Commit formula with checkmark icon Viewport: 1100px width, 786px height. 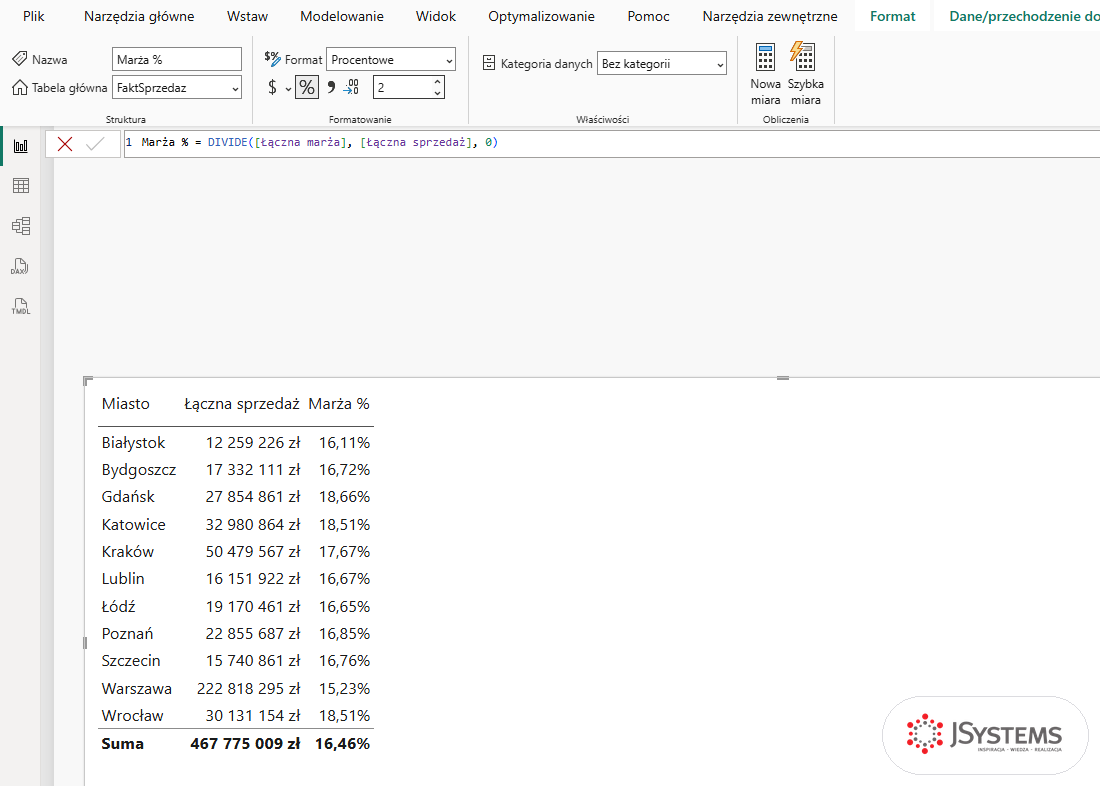(x=95, y=144)
